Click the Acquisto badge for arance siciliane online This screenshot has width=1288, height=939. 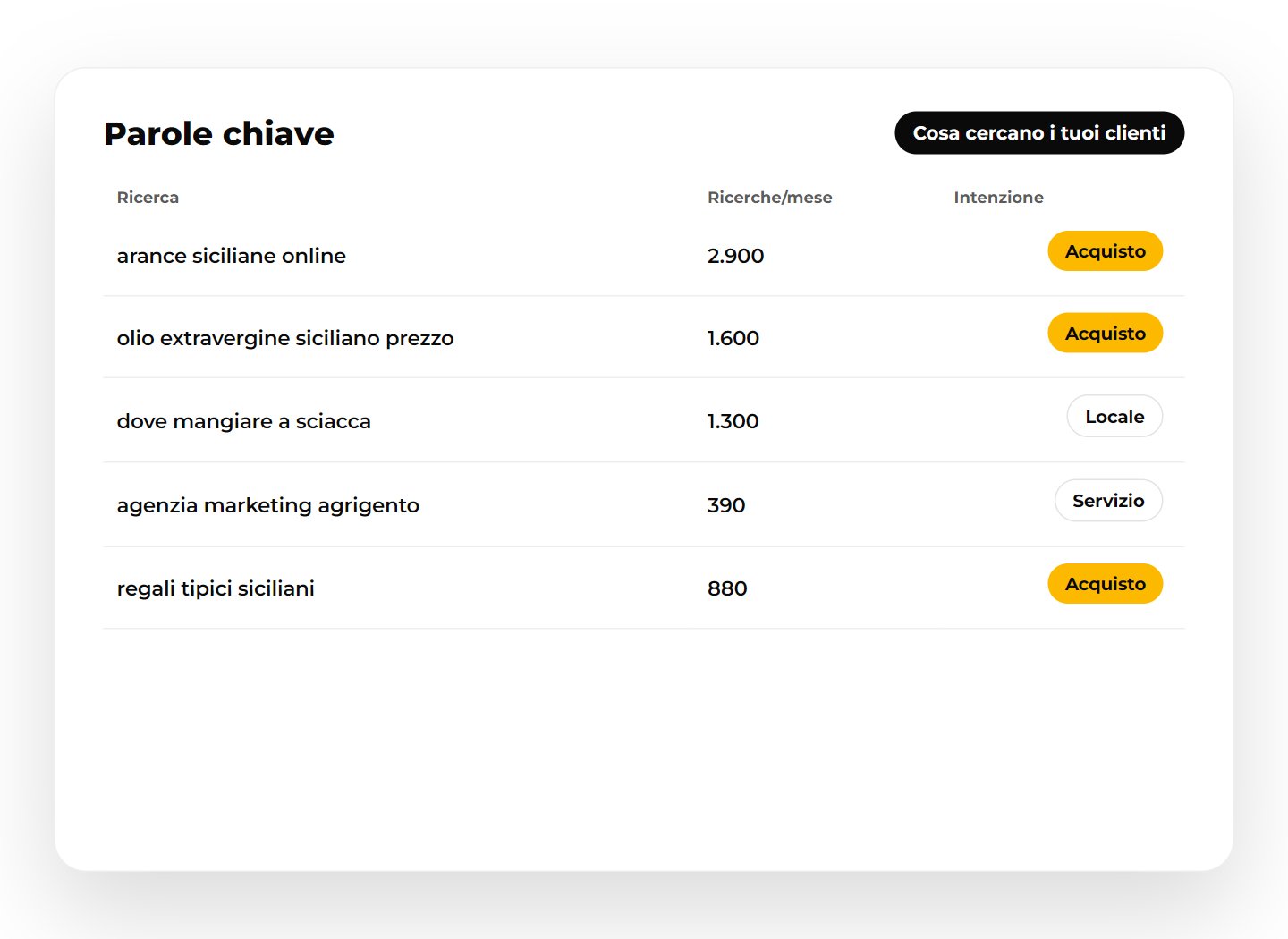[x=1106, y=251]
